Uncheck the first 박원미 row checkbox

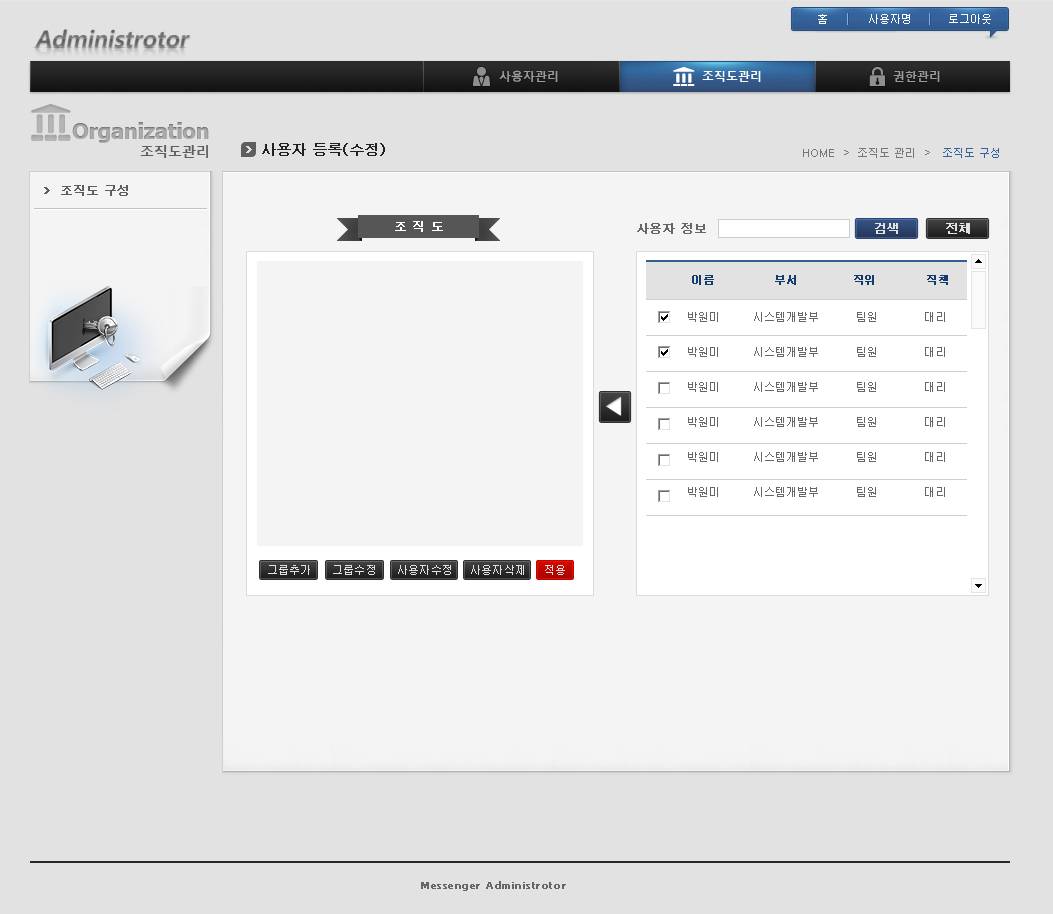point(664,317)
